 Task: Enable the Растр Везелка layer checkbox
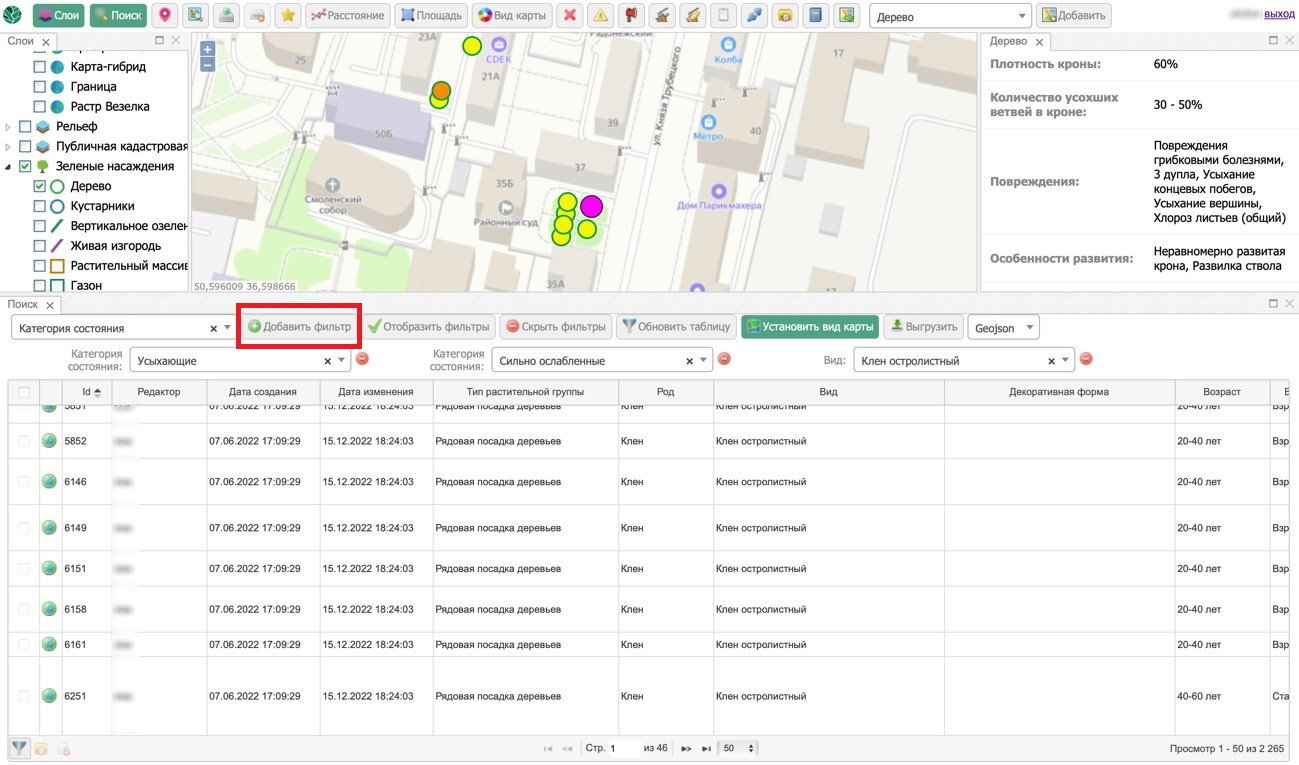(39, 107)
